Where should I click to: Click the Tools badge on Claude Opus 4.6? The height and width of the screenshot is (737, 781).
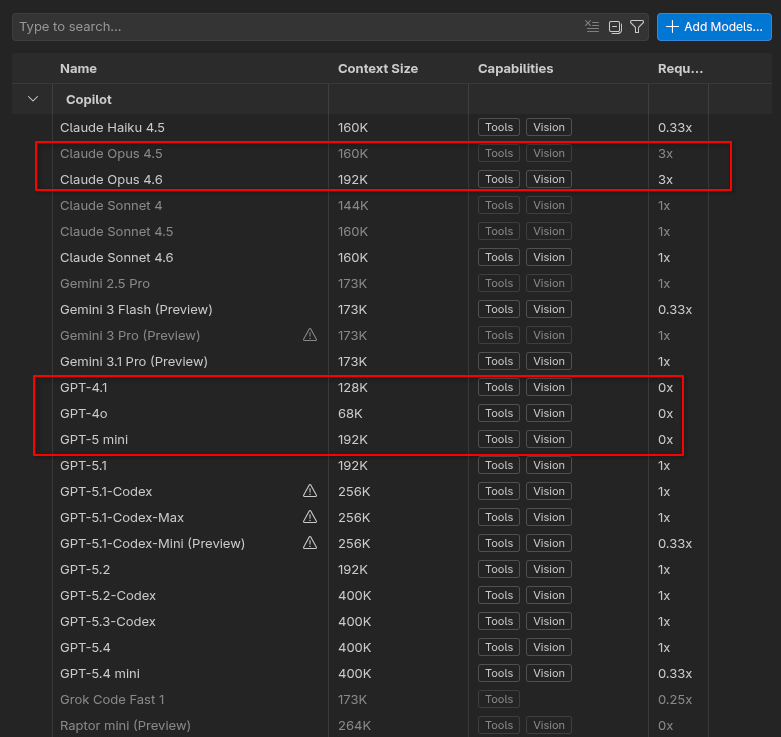pos(499,179)
